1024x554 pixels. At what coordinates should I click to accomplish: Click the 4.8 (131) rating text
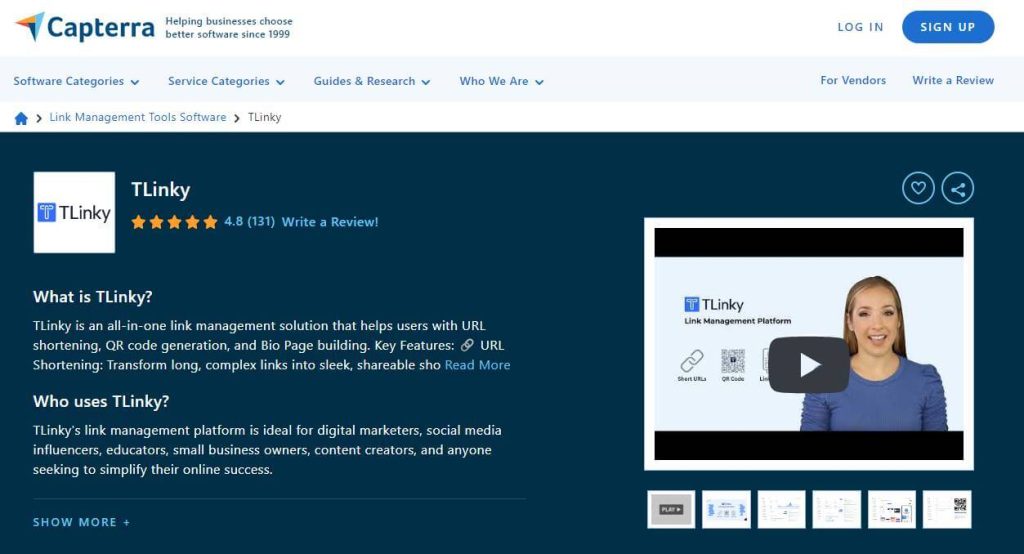(x=249, y=221)
